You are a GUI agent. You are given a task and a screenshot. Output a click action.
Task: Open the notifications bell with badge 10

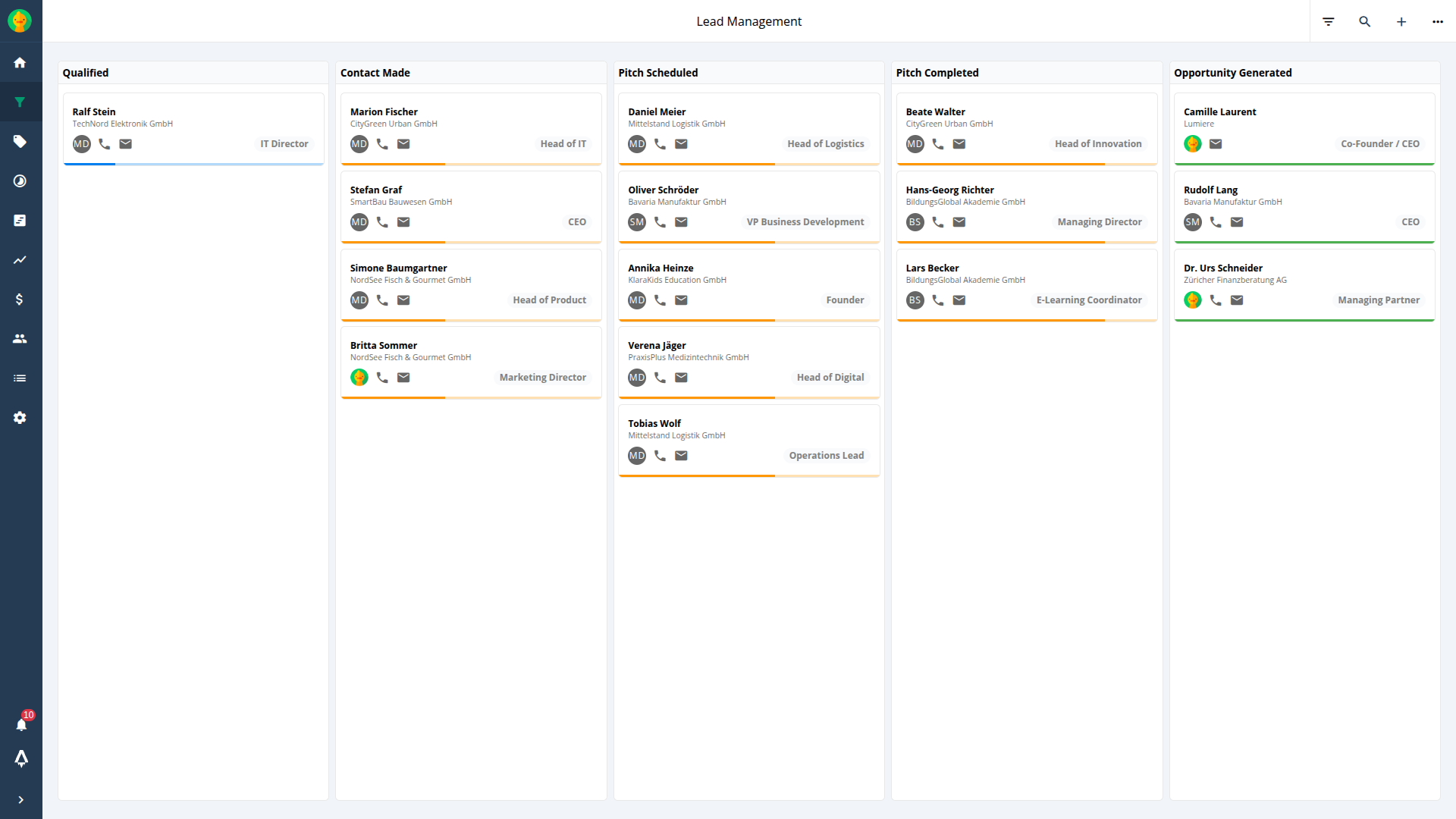coord(21,724)
